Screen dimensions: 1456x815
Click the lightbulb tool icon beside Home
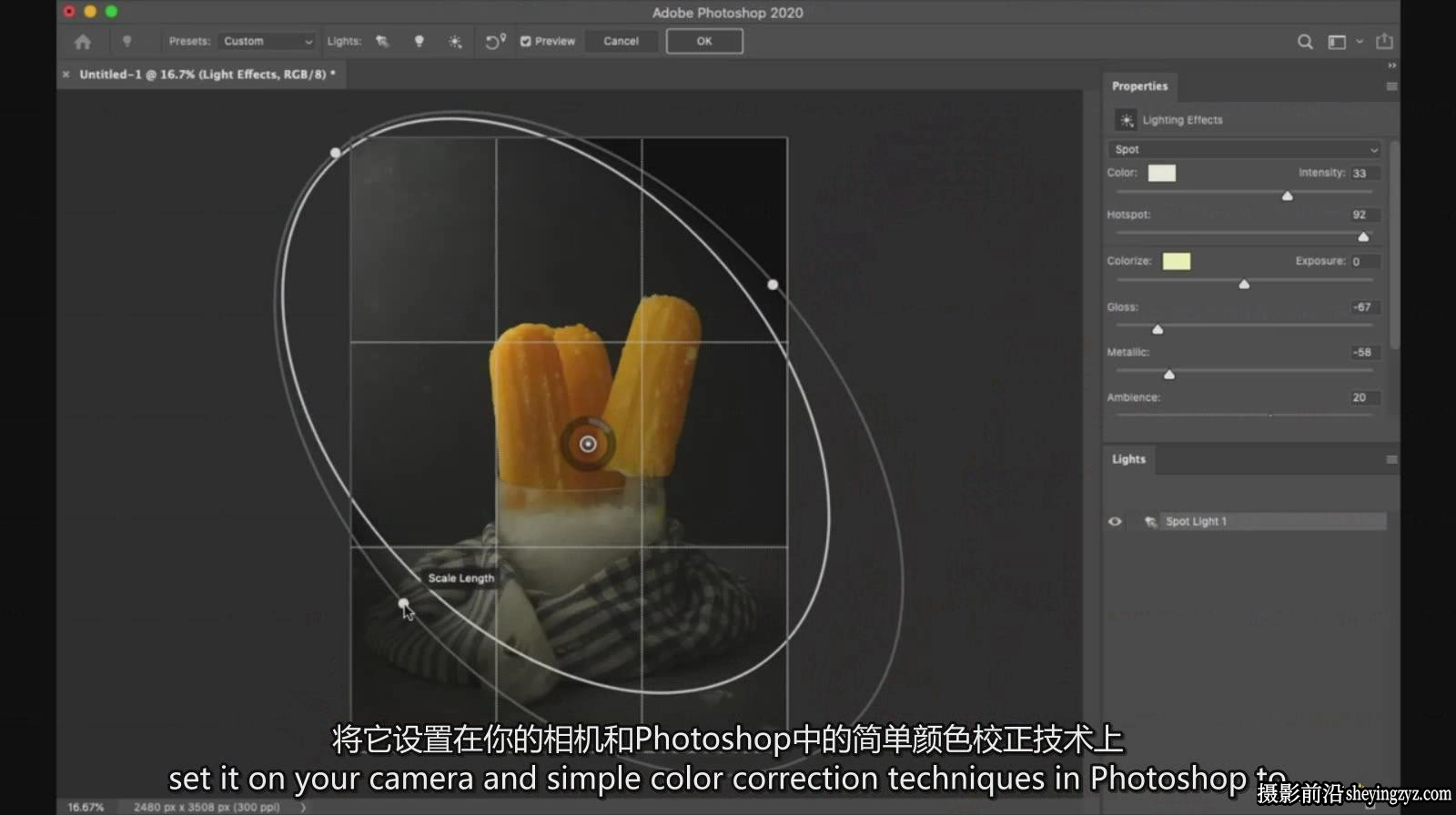[x=126, y=41]
